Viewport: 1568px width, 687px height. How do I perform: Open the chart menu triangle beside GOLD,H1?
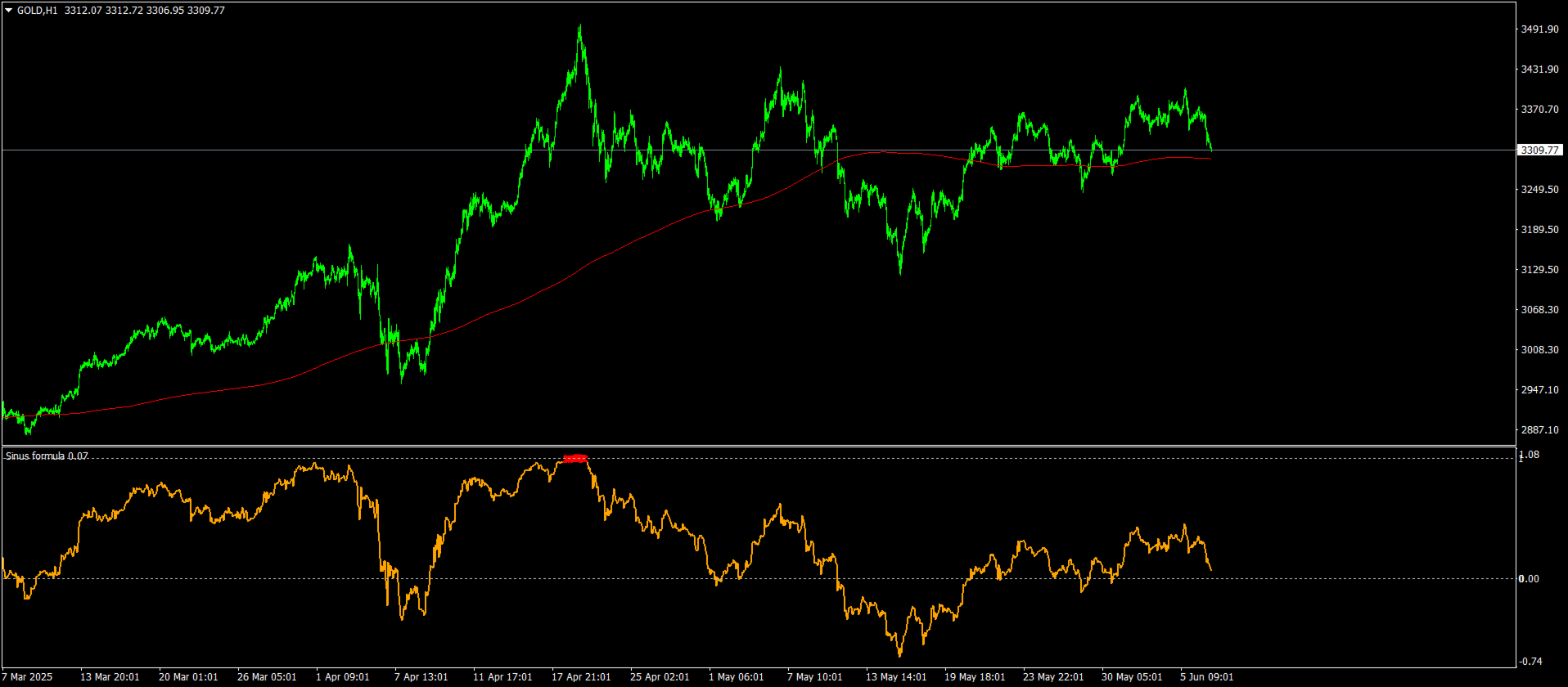[x=9, y=11]
